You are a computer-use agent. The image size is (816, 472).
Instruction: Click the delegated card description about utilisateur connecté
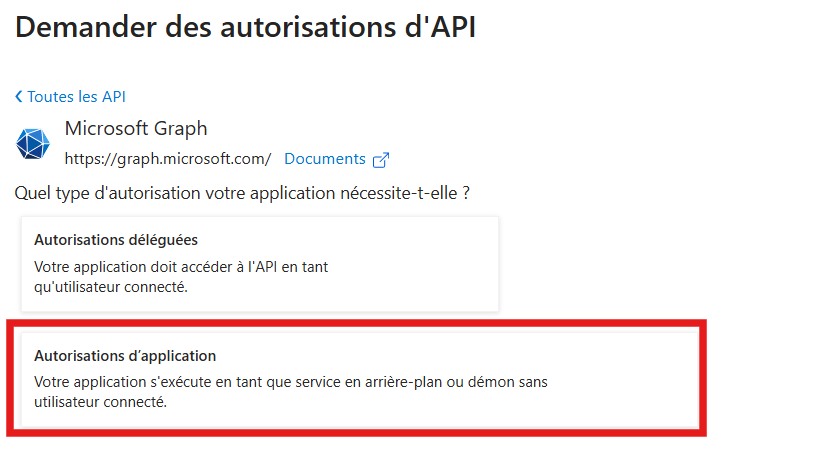point(181,277)
